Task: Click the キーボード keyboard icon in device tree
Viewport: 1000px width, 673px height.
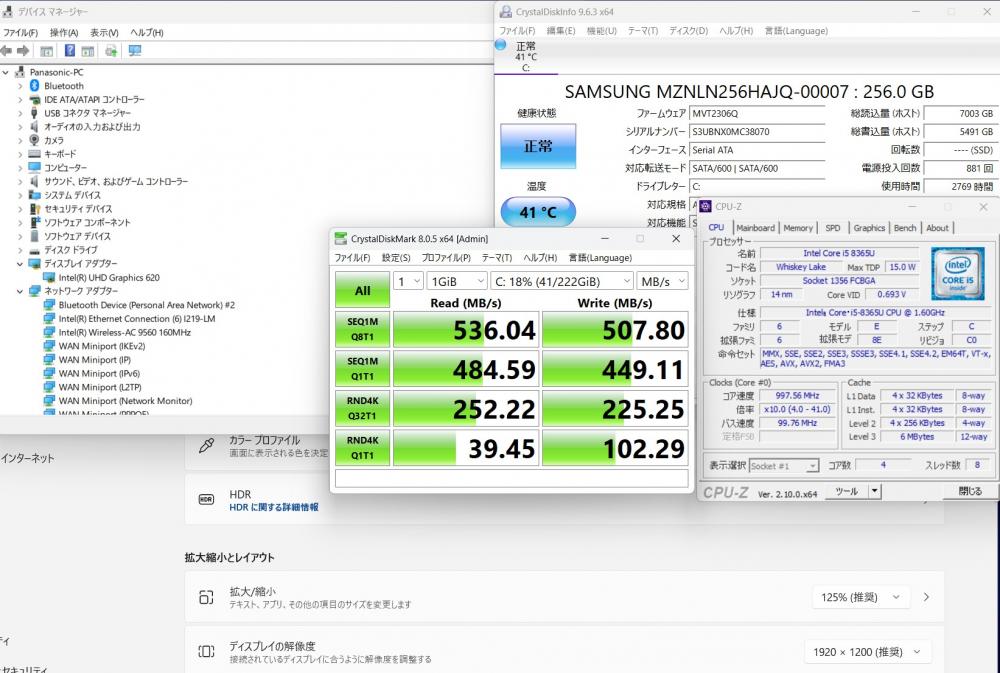Action: [34, 154]
